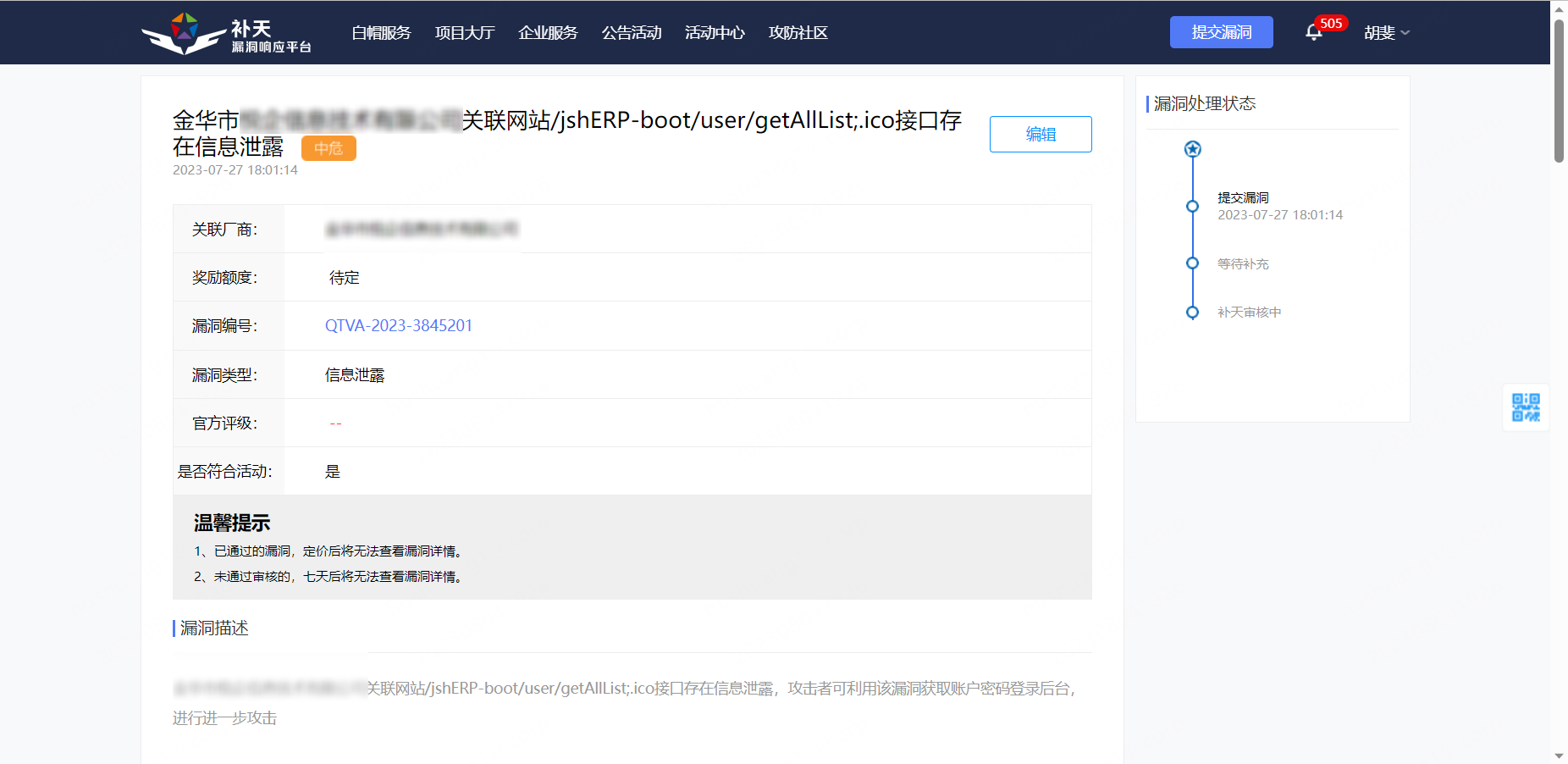Viewport: 1568px width, 764px height.
Task: Open the 活动中心 menu
Action: click(x=715, y=32)
